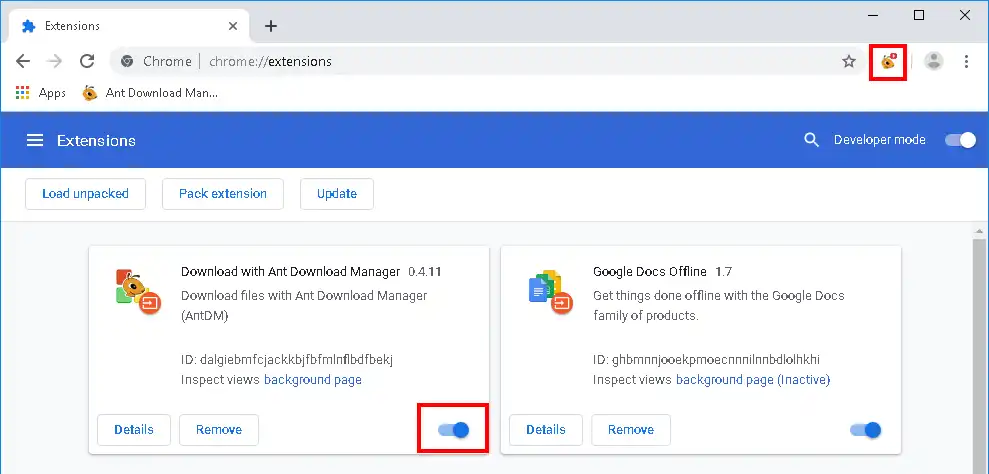Bookmark this page with the star icon
989x474 pixels.
(849, 61)
